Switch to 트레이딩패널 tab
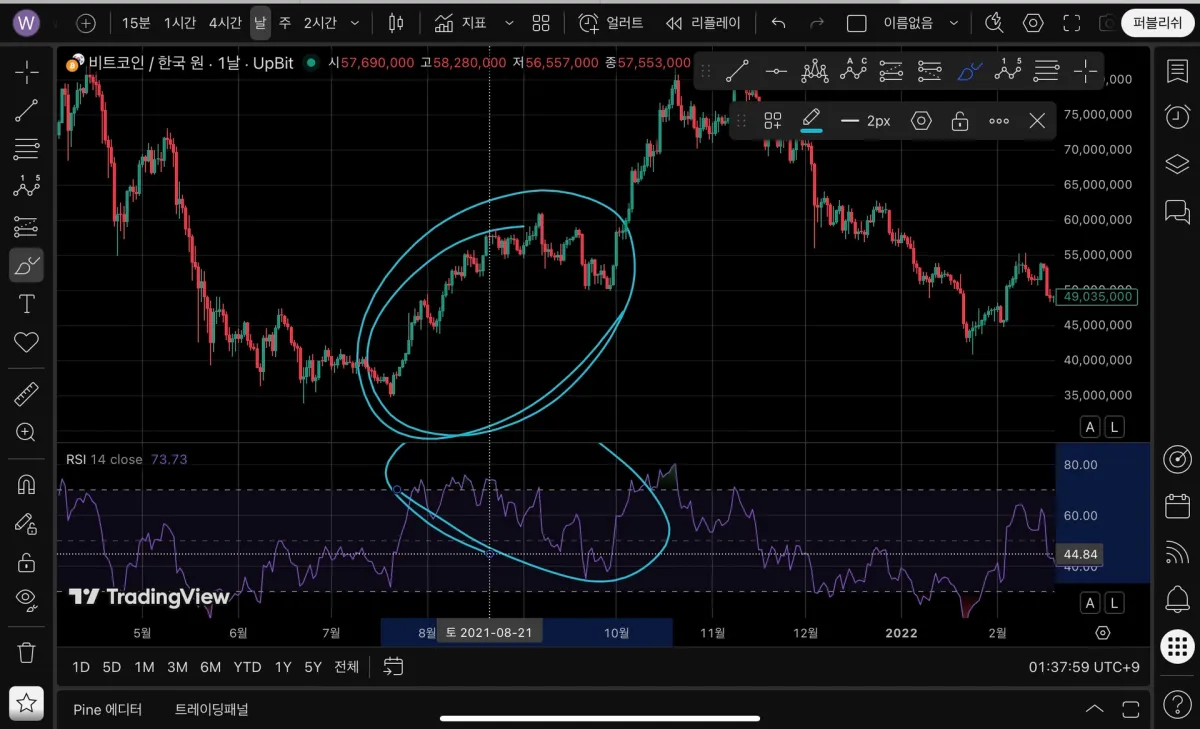 211,709
